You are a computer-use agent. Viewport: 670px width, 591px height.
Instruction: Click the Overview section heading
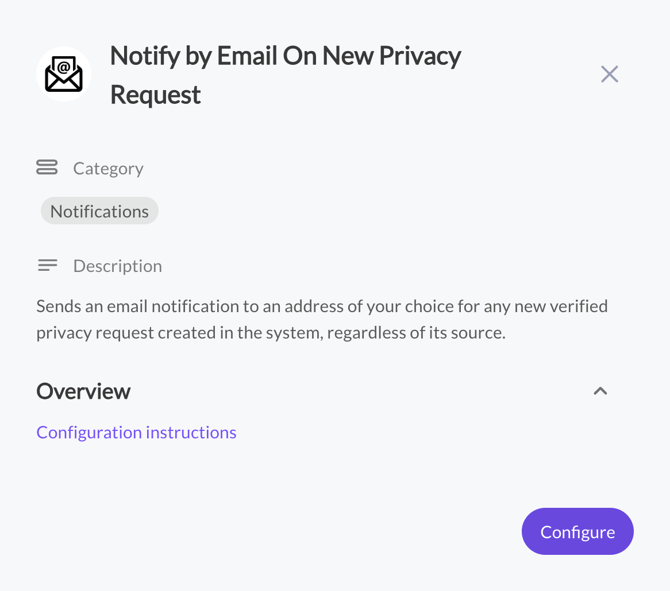[83, 391]
